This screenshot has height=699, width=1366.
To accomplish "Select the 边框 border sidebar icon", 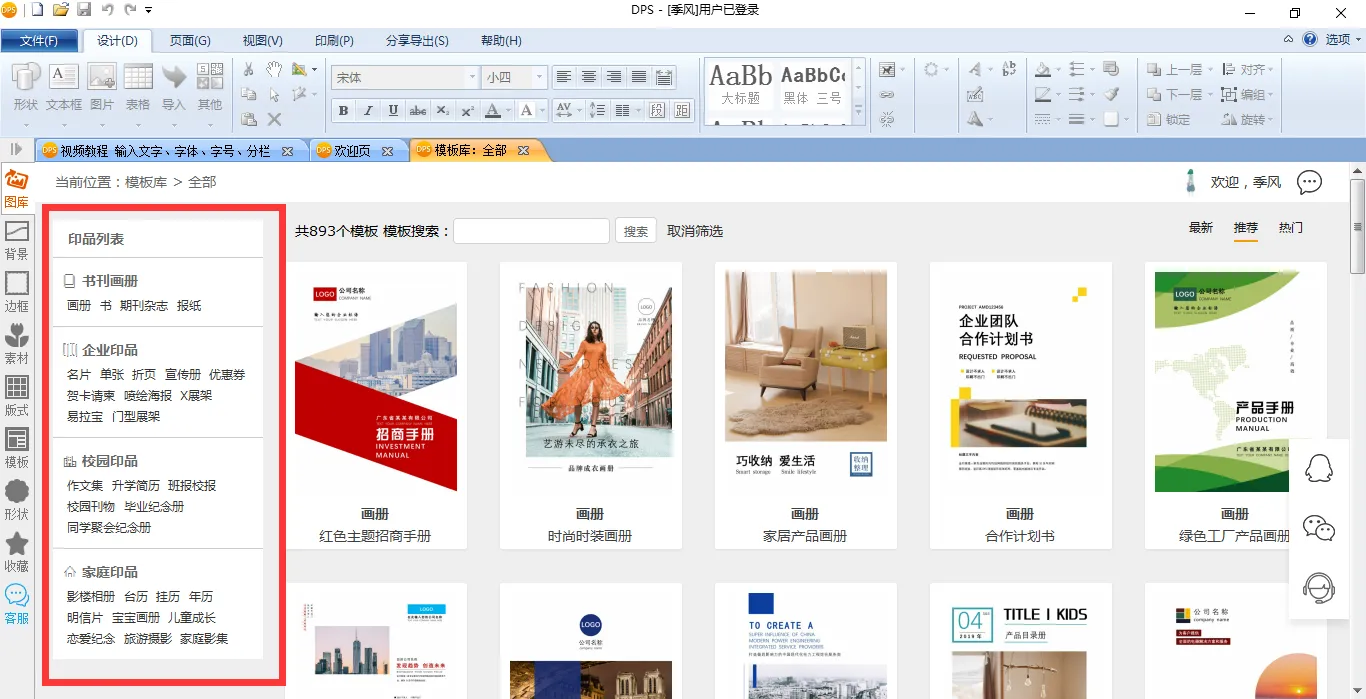I will click(16, 291).
